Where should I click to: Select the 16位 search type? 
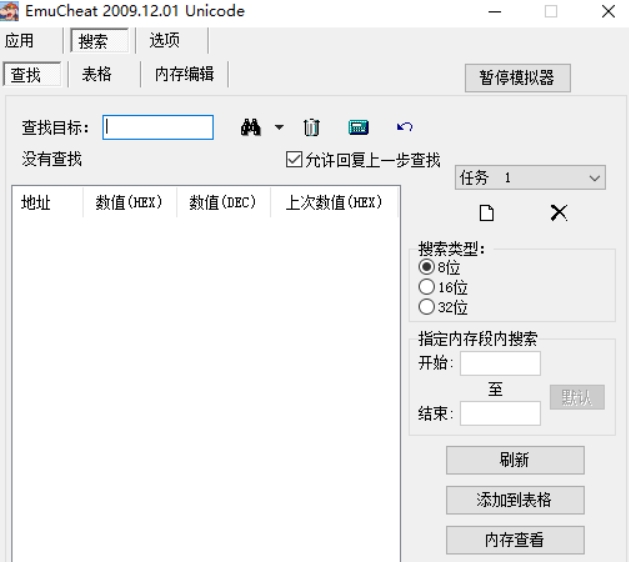[x=426, y=287]
